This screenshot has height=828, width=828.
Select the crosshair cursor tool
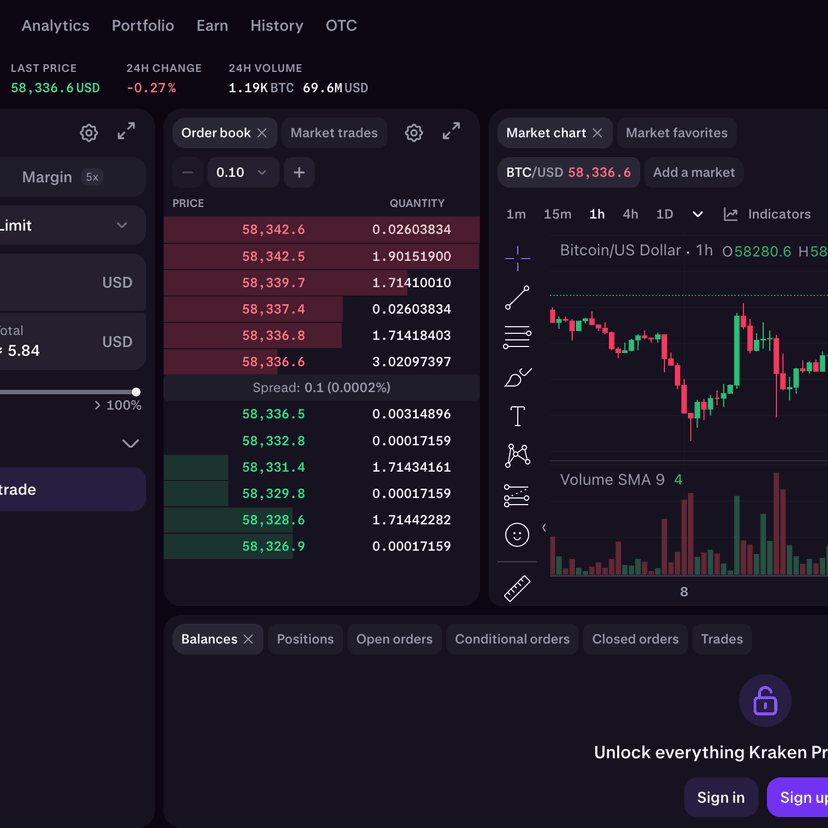[x=517, y=258]
